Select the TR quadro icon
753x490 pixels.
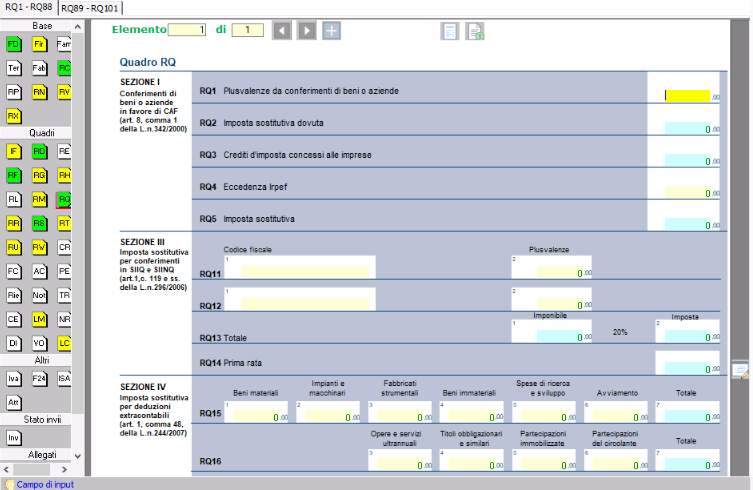(64, 295)
